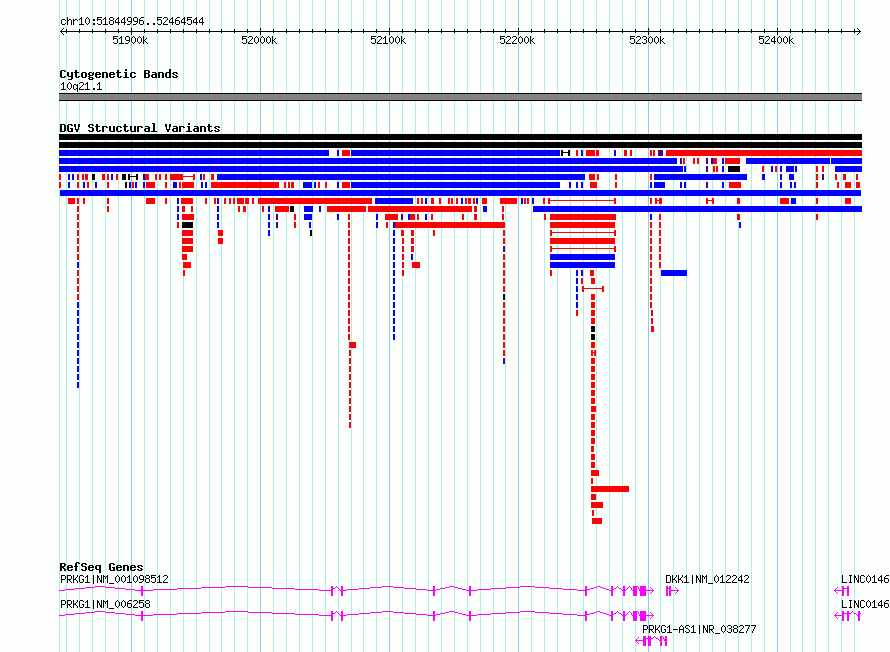This screenshot has height=652, width=890.
Task: Open the PRKG1-AS1|NR_038277 gene label
Action: (x=699, y=629)
